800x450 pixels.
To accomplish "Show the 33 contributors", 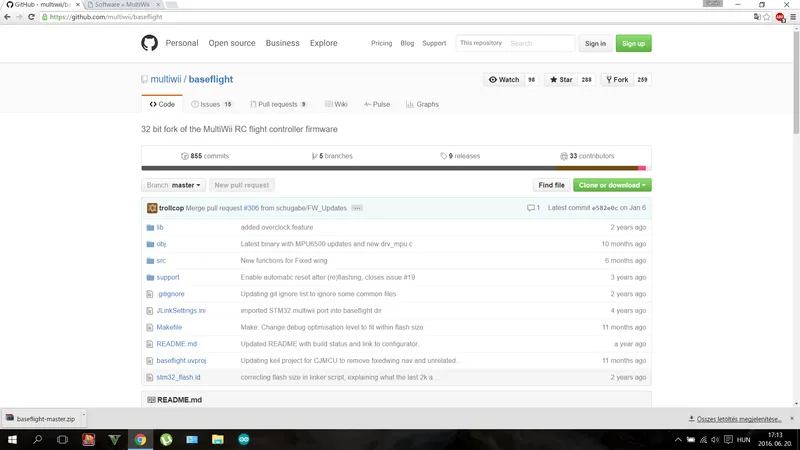I will click(586, 156).
